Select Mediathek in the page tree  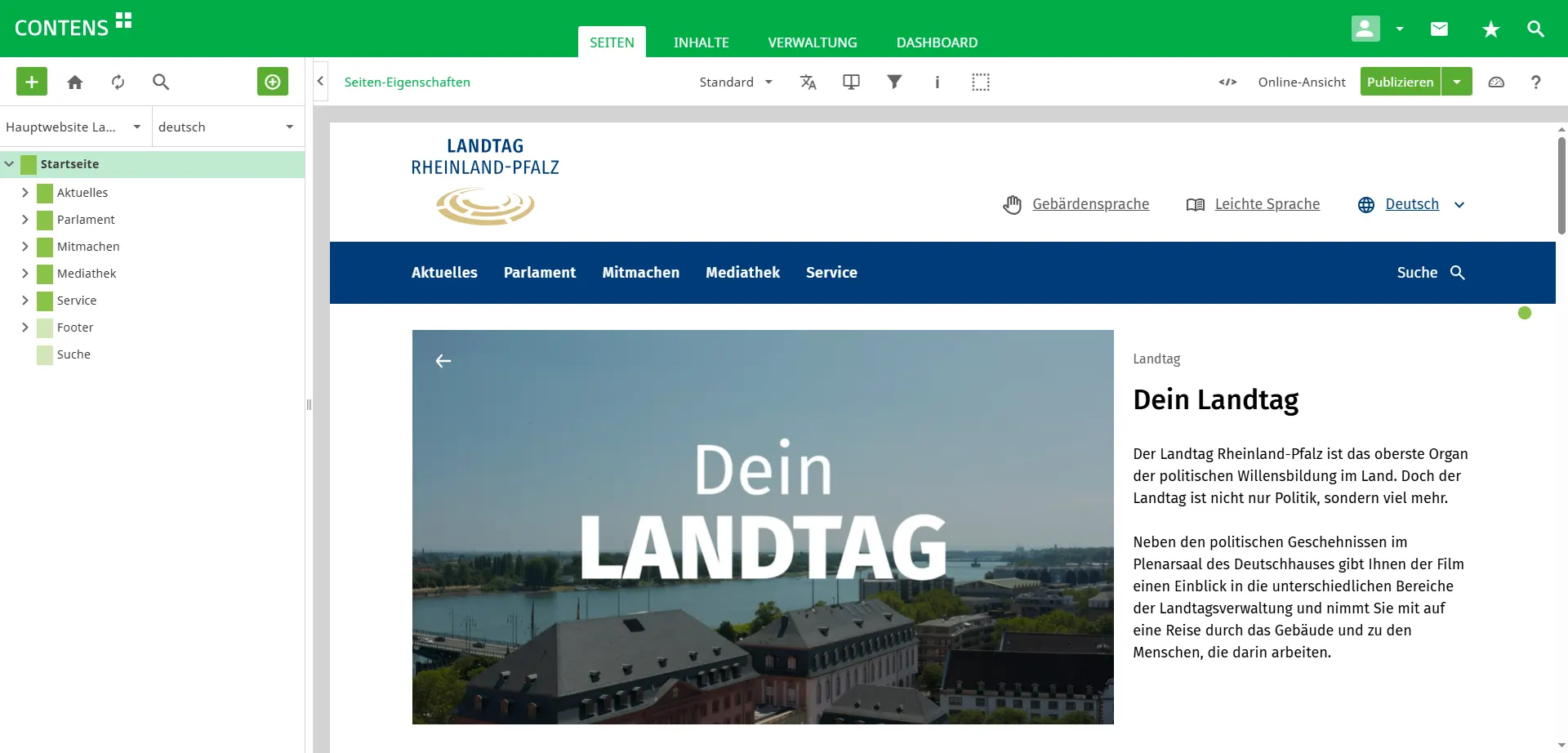click(x=87, y=274)
